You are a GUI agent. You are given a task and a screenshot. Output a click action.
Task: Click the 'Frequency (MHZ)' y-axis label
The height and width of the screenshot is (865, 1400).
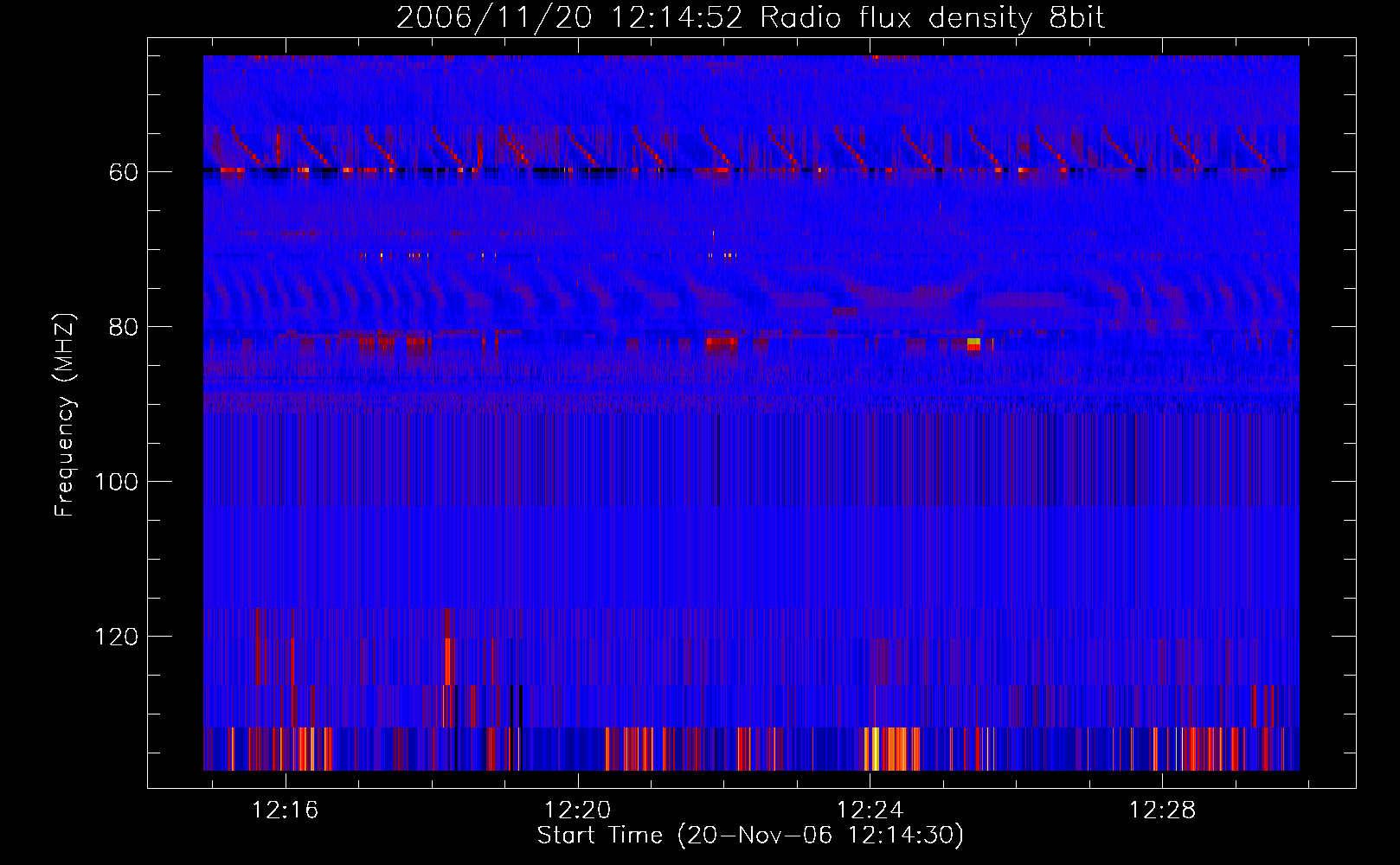pos(65,414)
